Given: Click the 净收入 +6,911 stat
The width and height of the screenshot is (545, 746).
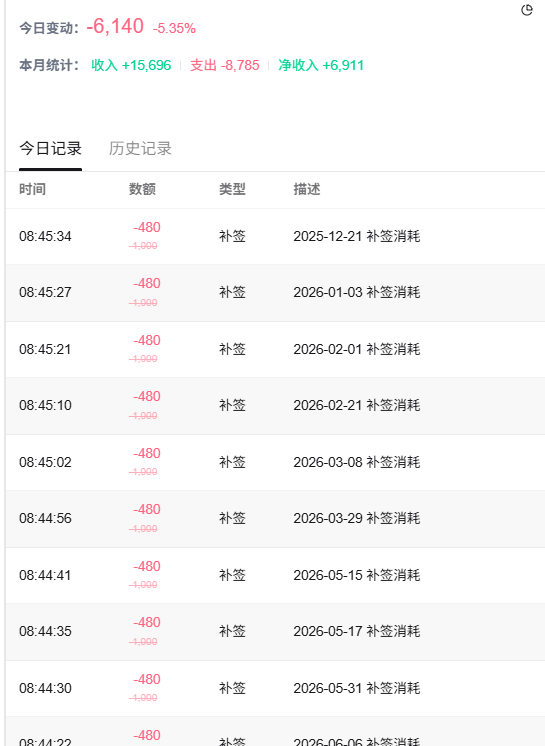Looking at the screenshot, I should 321,65.
